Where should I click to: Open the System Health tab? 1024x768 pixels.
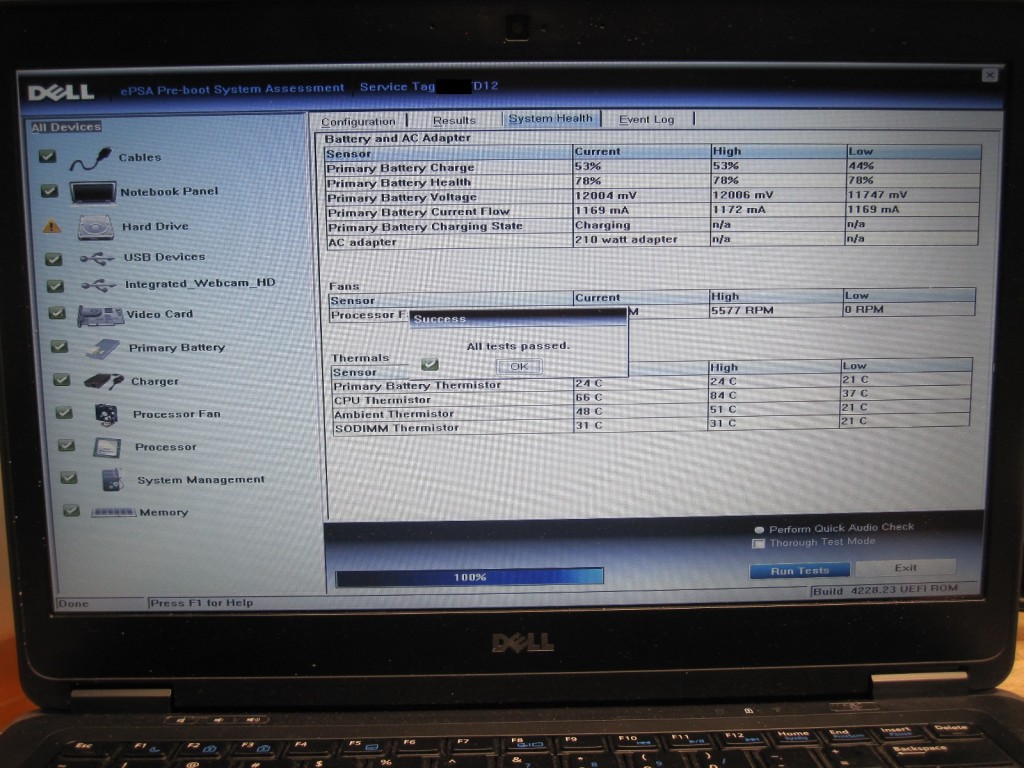(x=551, y=118)
